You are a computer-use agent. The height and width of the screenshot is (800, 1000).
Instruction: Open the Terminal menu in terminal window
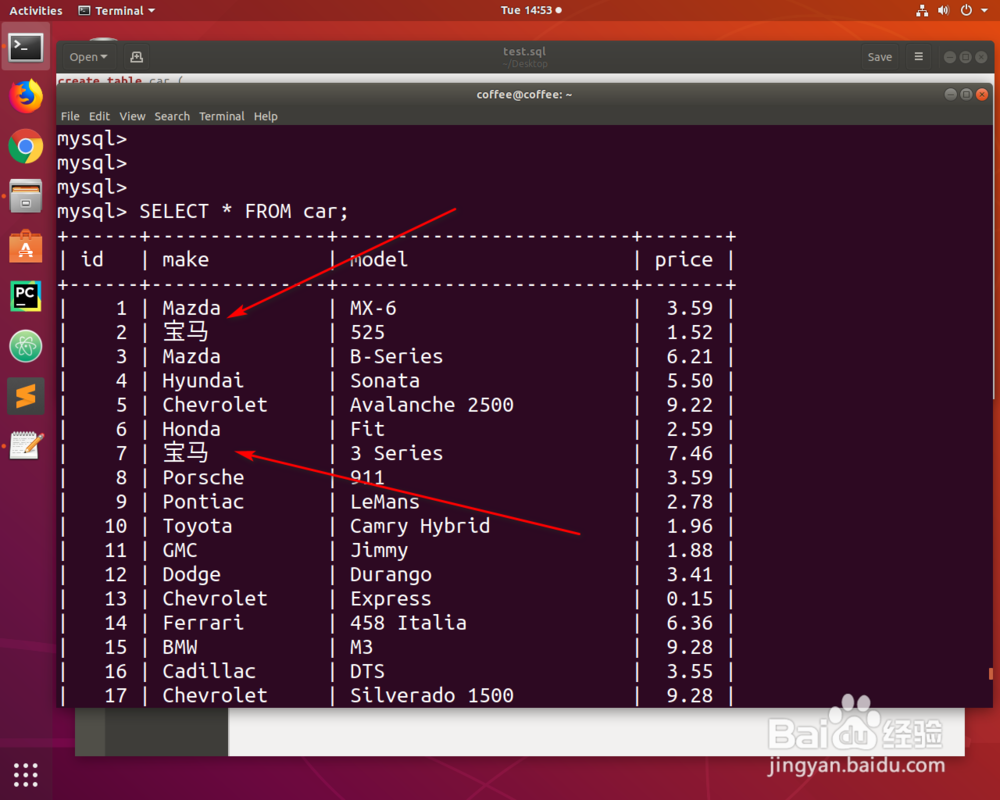221,116
